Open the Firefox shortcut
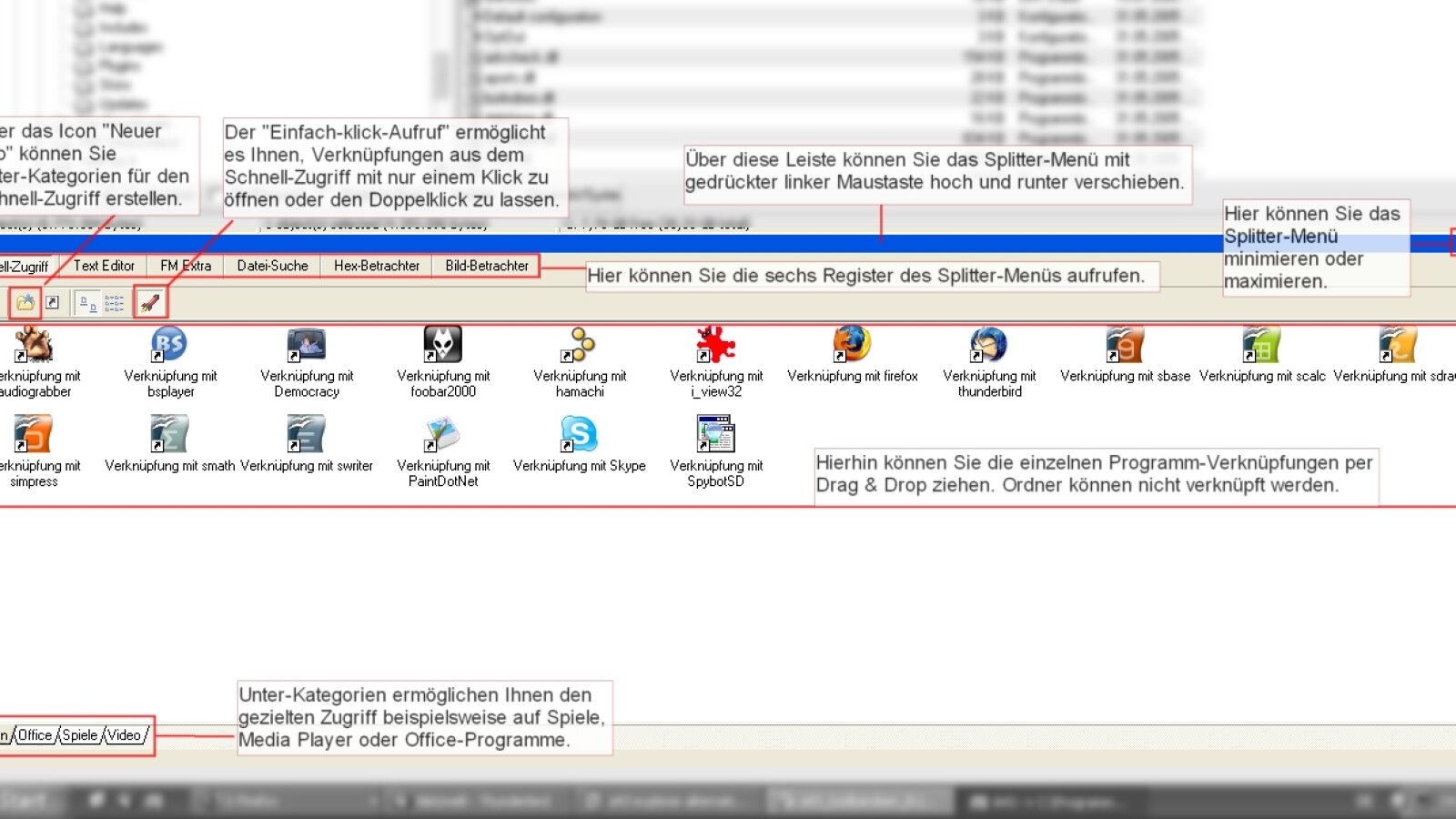This screenshot has height=819, width=1456. (852, 346)
